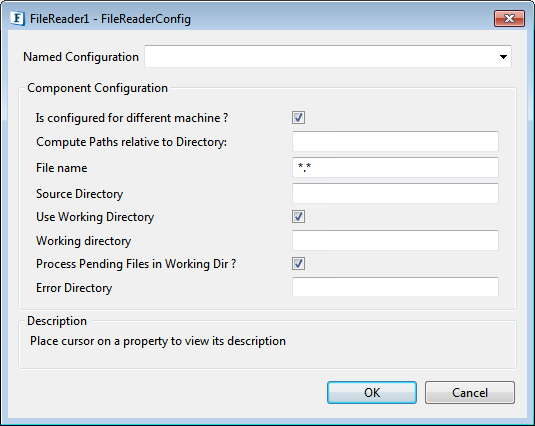Click the File name input field
The image size is (535, 426).
tap(395, 167)
